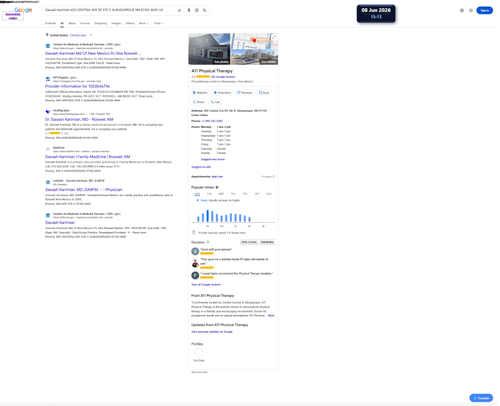Open first result Siavash Karimian Md Of New Mexico
This screenshot has height=406, width=500.
93,53
